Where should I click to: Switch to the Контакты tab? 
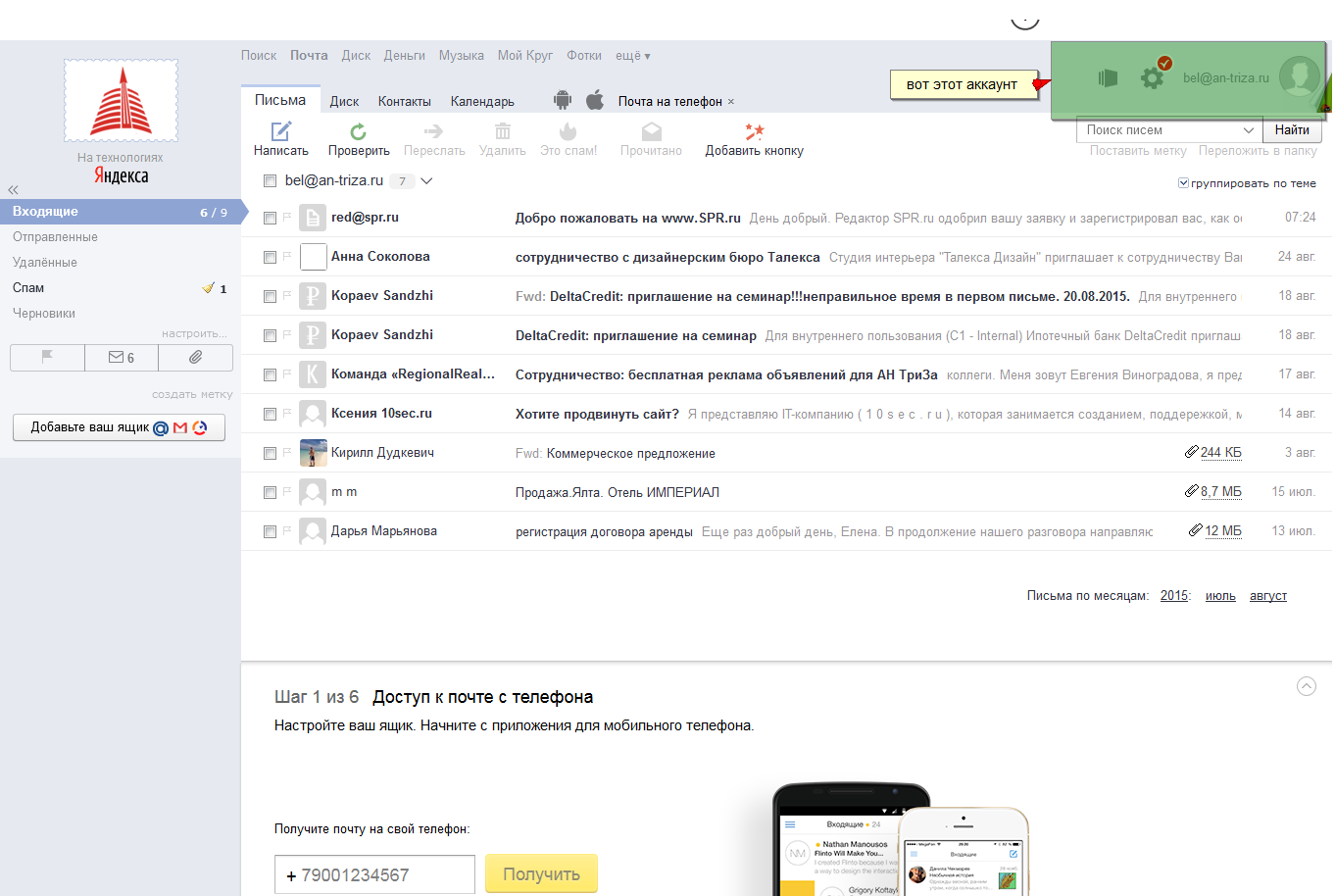[405, 101]
